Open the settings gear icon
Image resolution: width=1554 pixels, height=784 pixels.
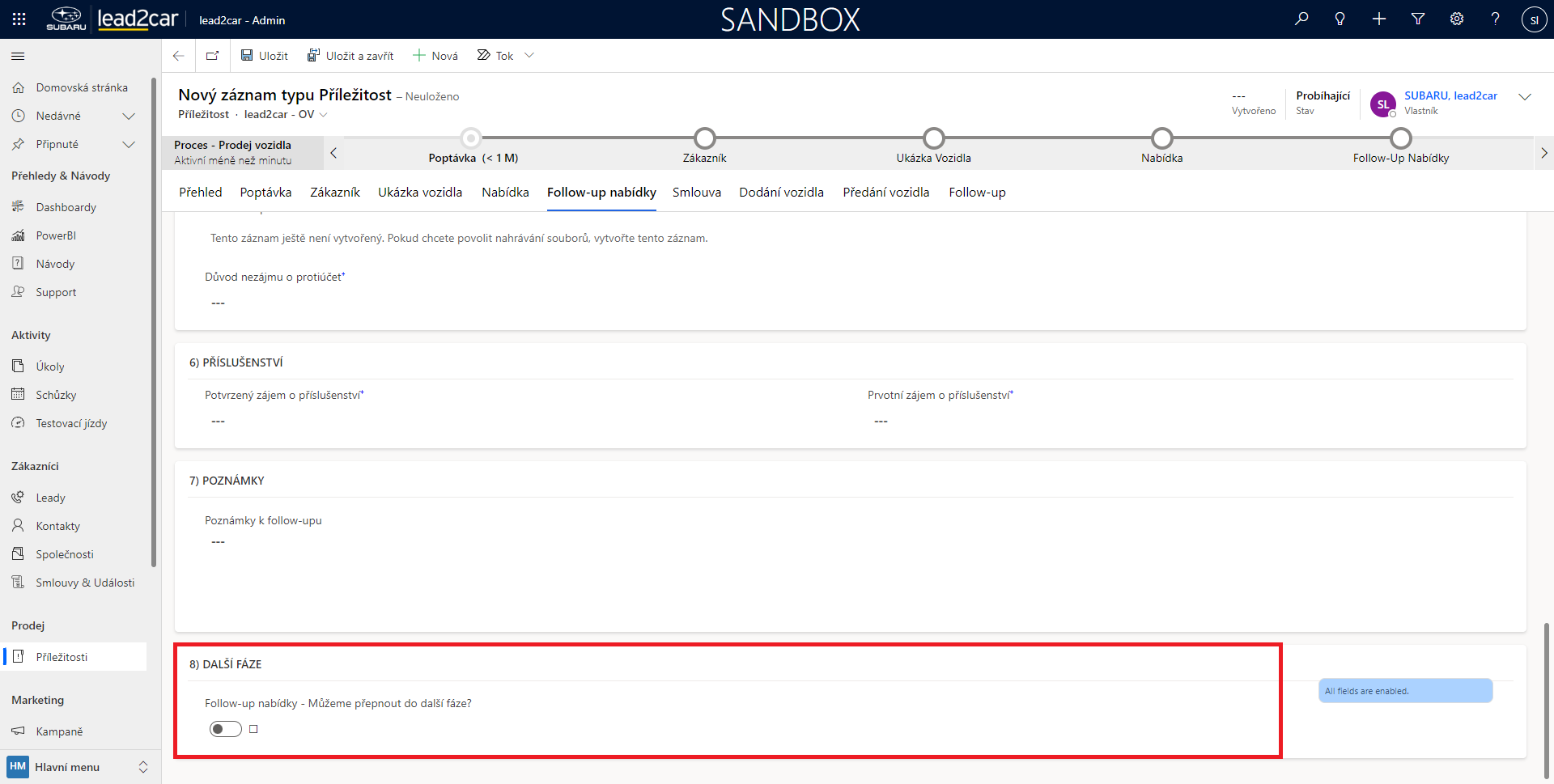1457,19
